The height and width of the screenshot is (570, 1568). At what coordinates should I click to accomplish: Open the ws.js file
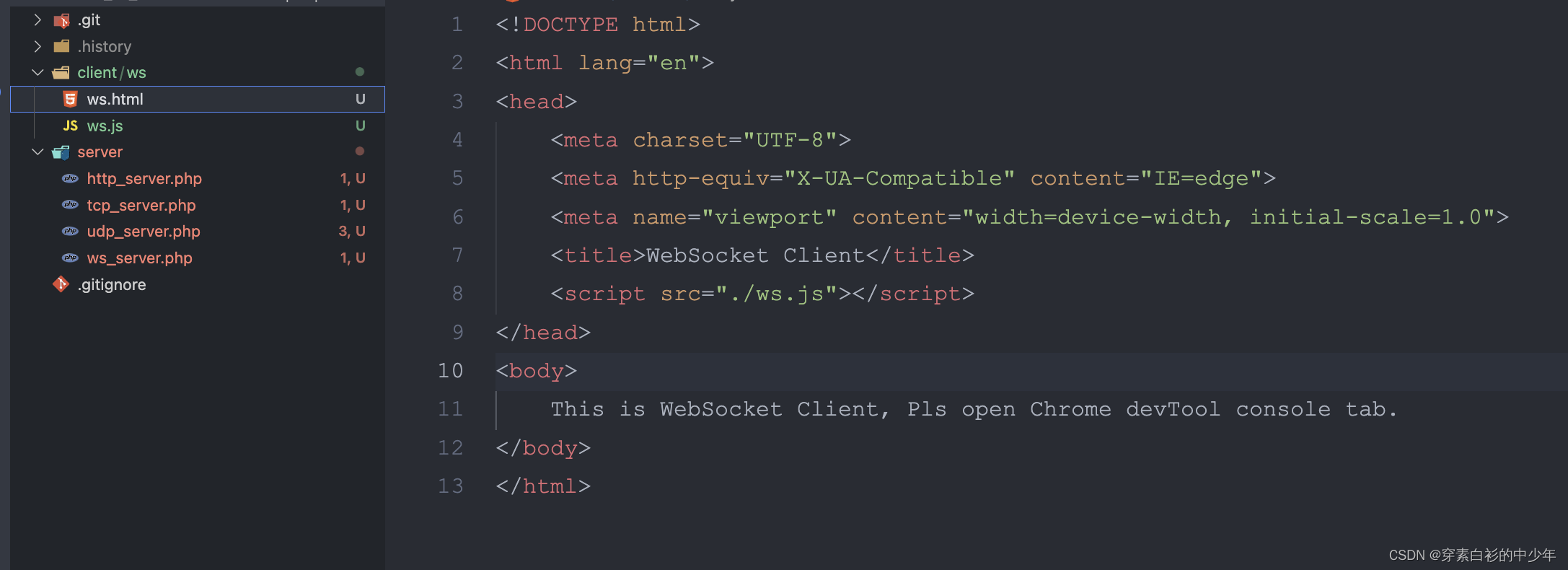(105, 125)
